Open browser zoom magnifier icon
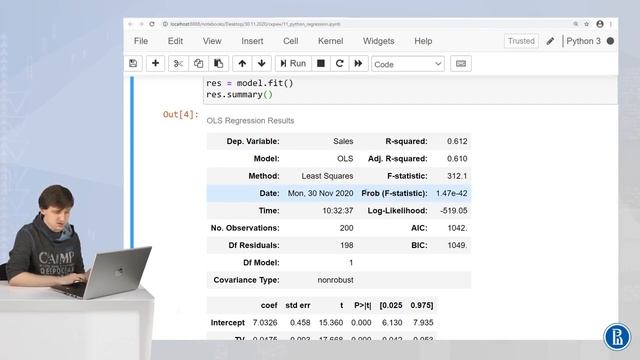This screenshot has height=360, width=640. tap(576, 24)
